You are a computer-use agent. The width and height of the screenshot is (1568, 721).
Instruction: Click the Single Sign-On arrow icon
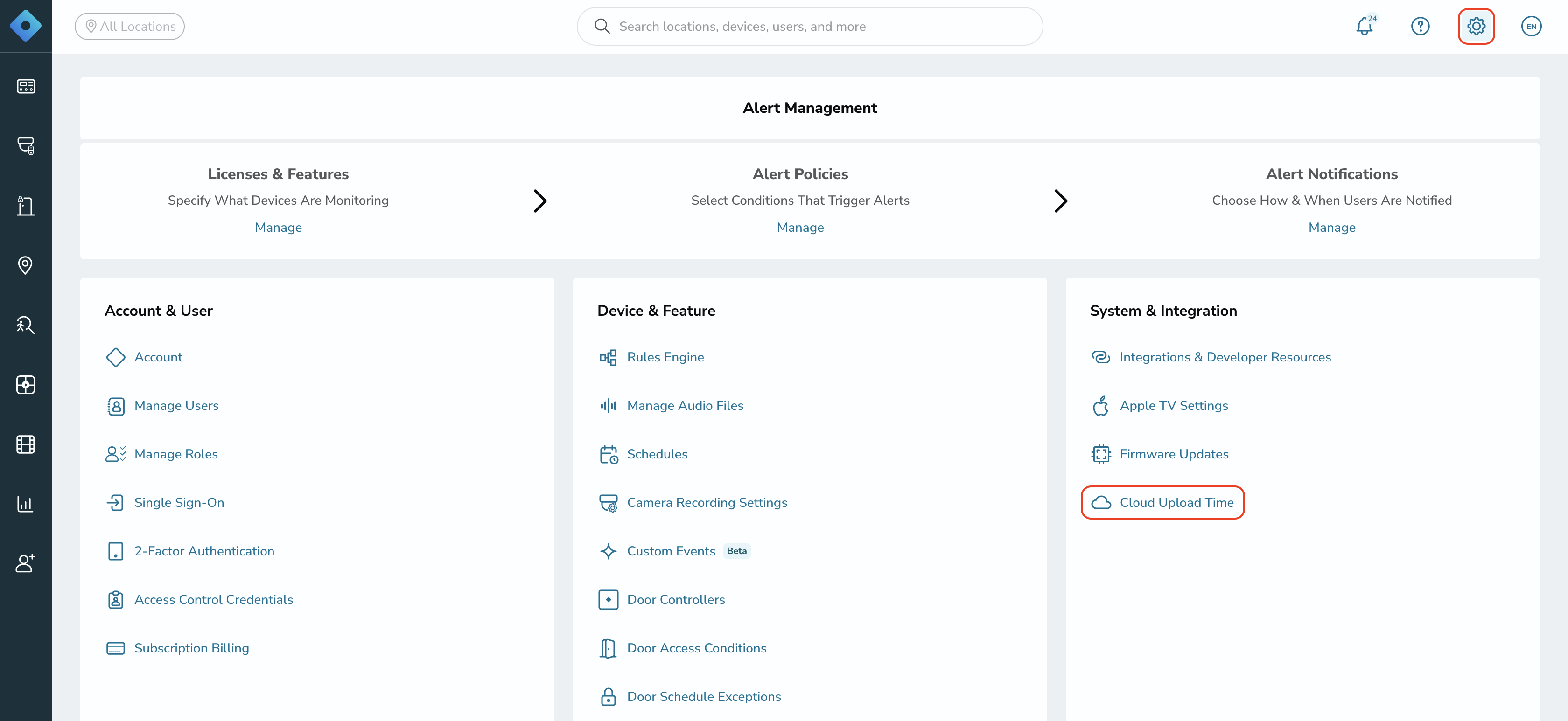[116, 503]
